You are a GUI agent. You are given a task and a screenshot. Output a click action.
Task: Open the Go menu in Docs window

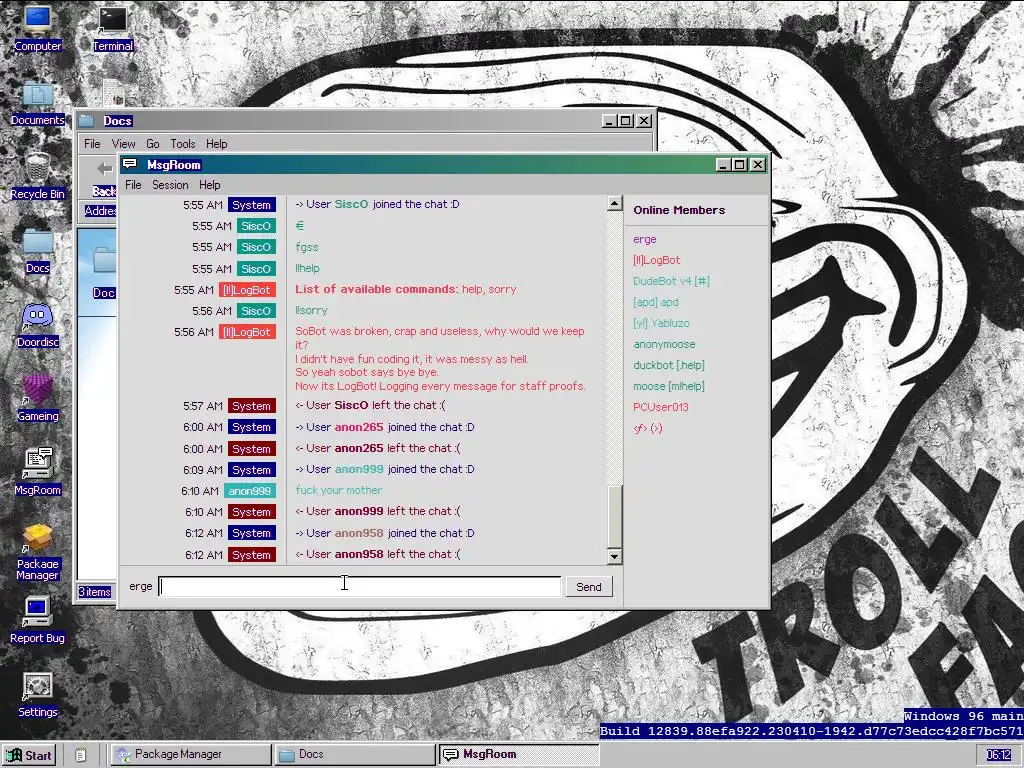click(153, 144)
